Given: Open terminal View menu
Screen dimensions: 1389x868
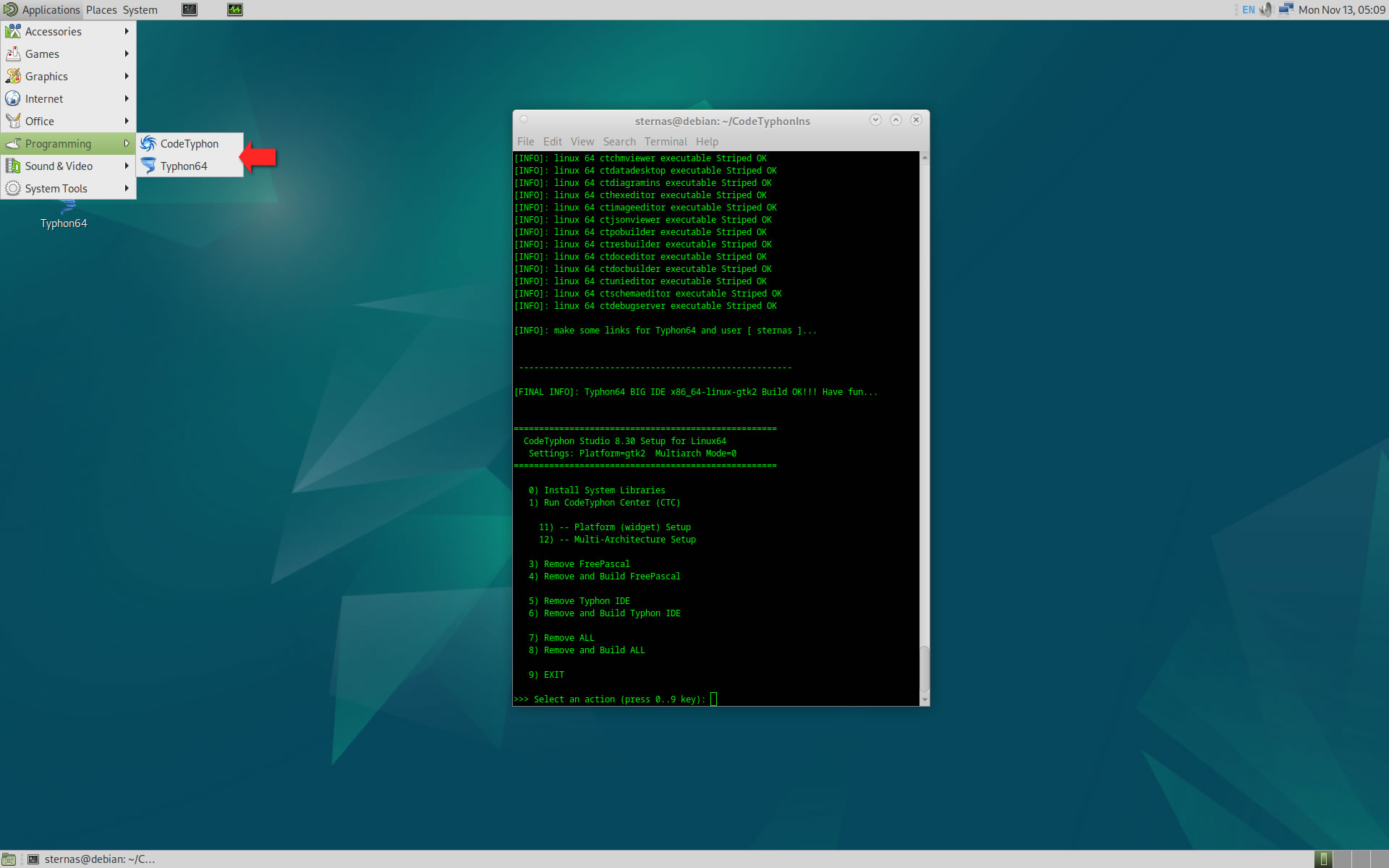Looking at the screenshot, I should [x=582, y=142].
